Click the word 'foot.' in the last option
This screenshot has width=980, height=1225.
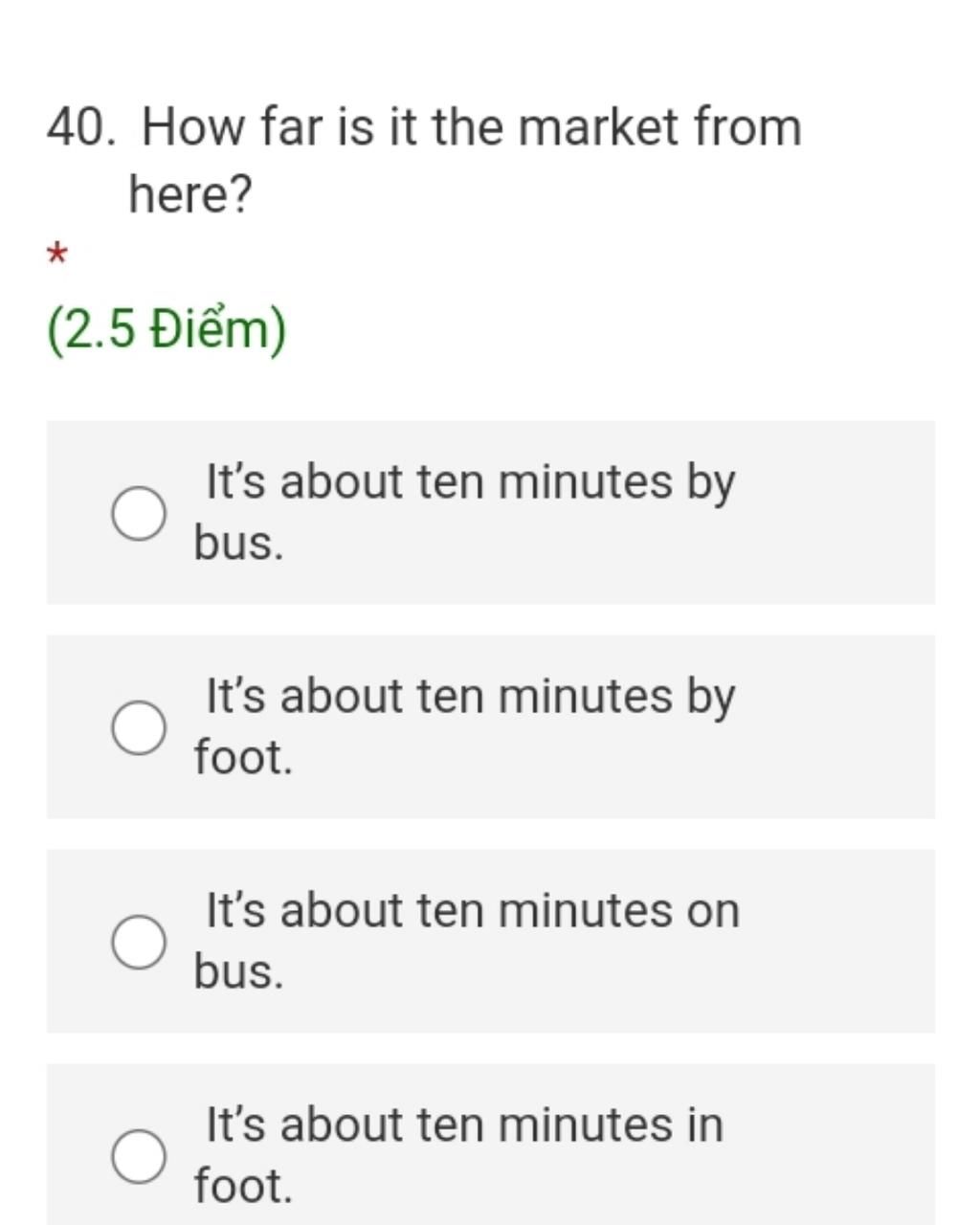click(243, 1186)
